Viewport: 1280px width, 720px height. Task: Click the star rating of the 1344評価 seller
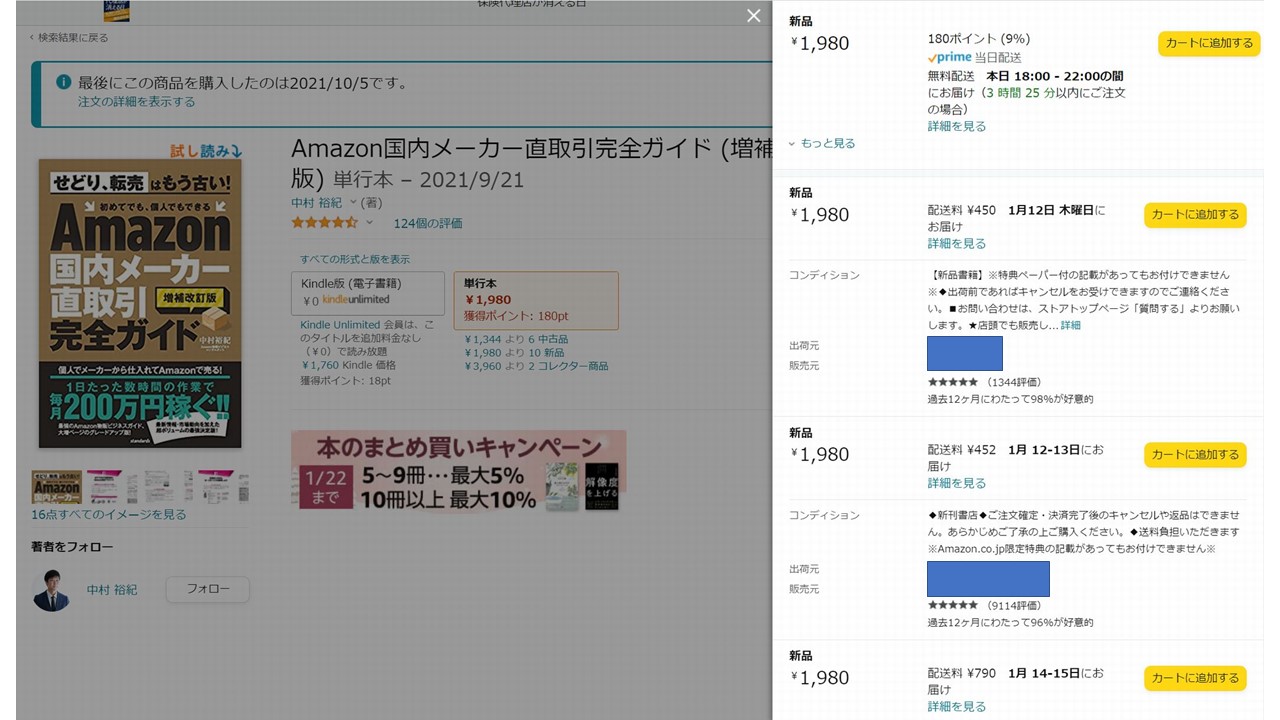tap(953, 383)
